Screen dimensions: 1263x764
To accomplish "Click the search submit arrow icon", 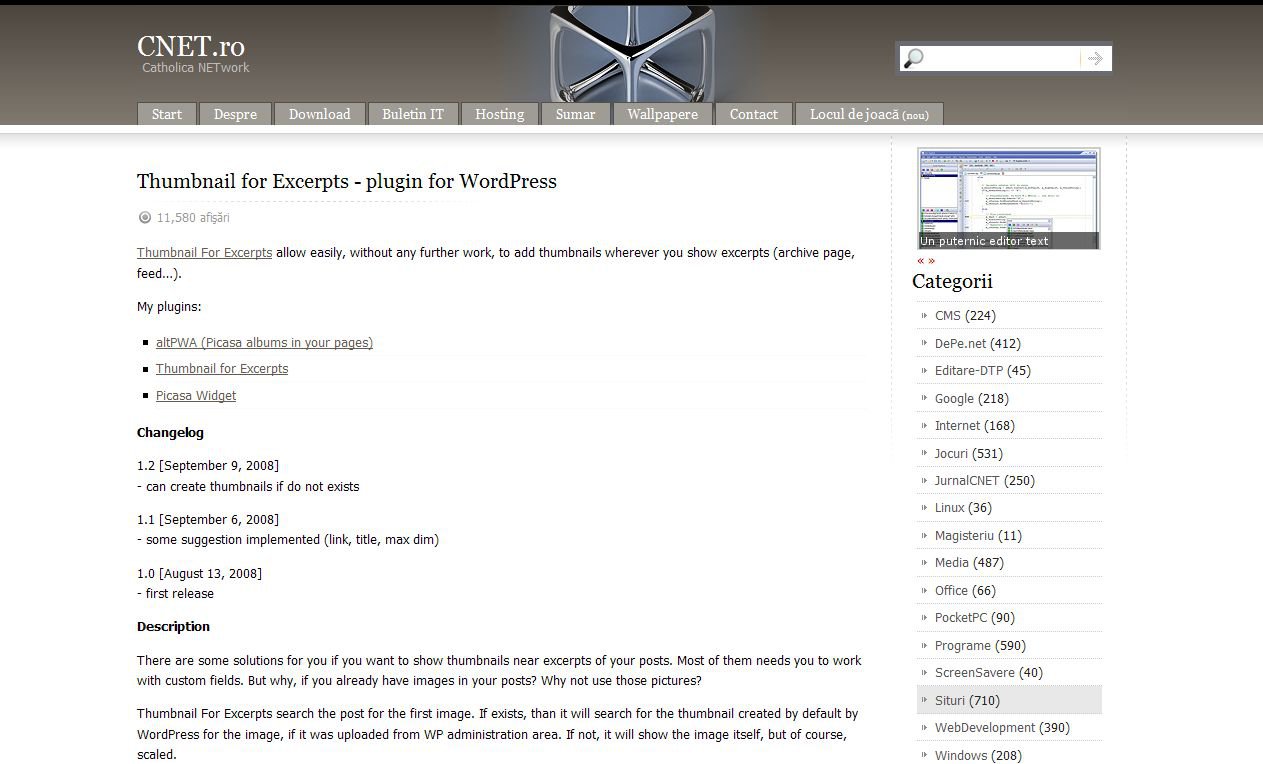I will coord(1096,59).
